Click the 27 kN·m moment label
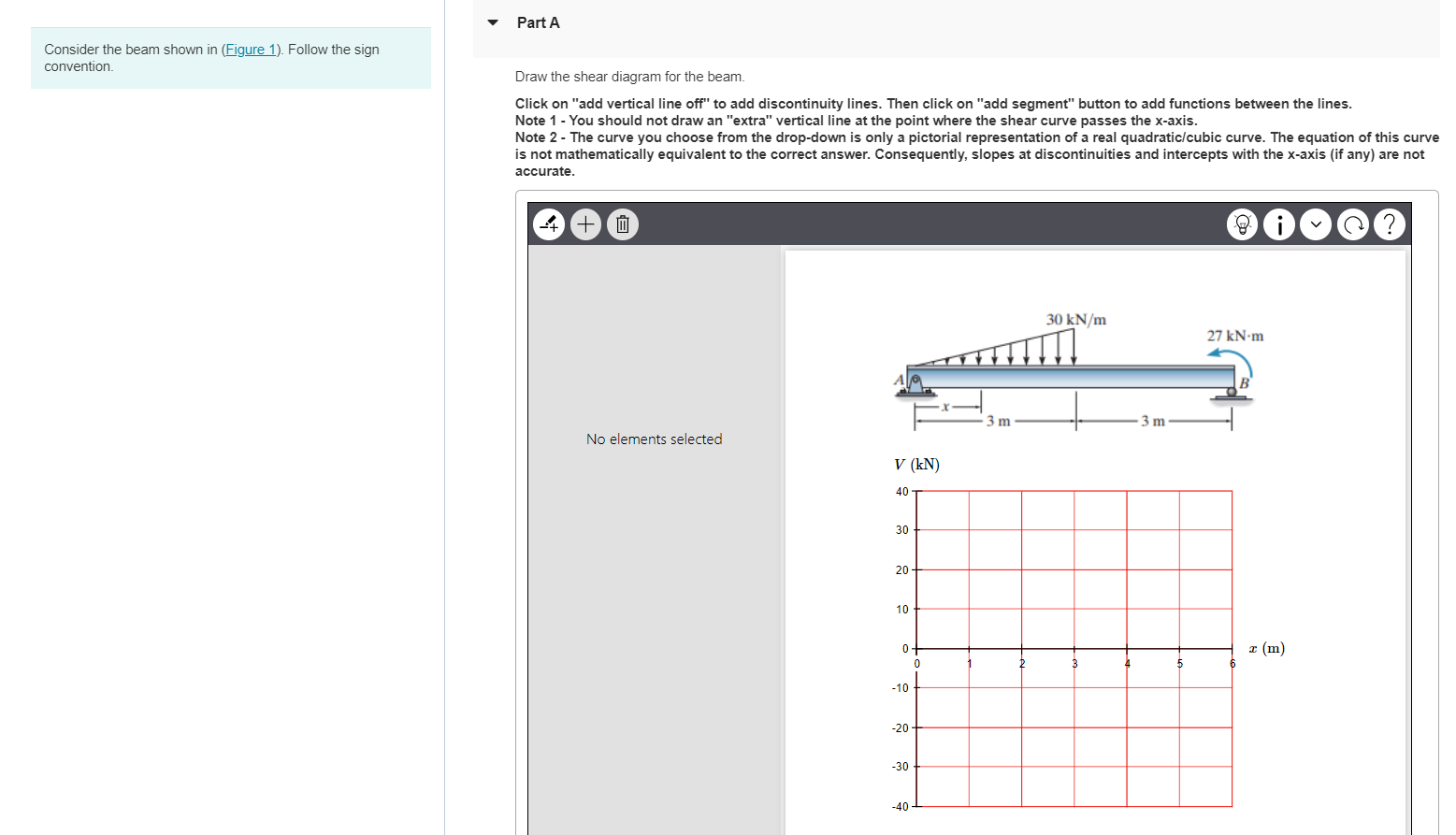The width and height of the screenshot is (1456, 835). tap(1234, 335)
